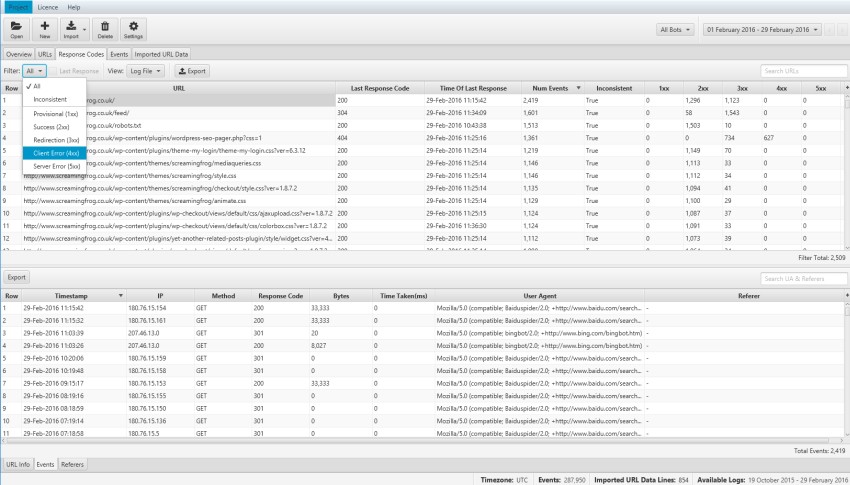Sort by User Agent column header
Image resolution: width=850 pixels, height=485 pixels.
point(539,296)
